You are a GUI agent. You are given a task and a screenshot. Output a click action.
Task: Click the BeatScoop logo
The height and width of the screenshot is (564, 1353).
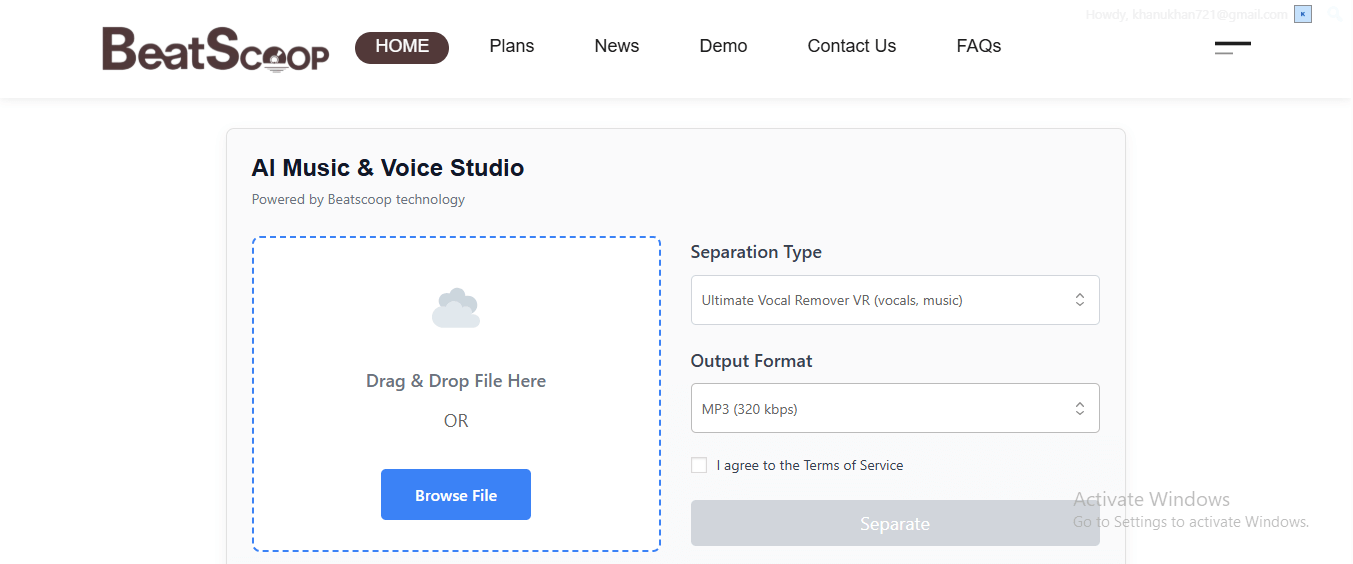point(215,49)
